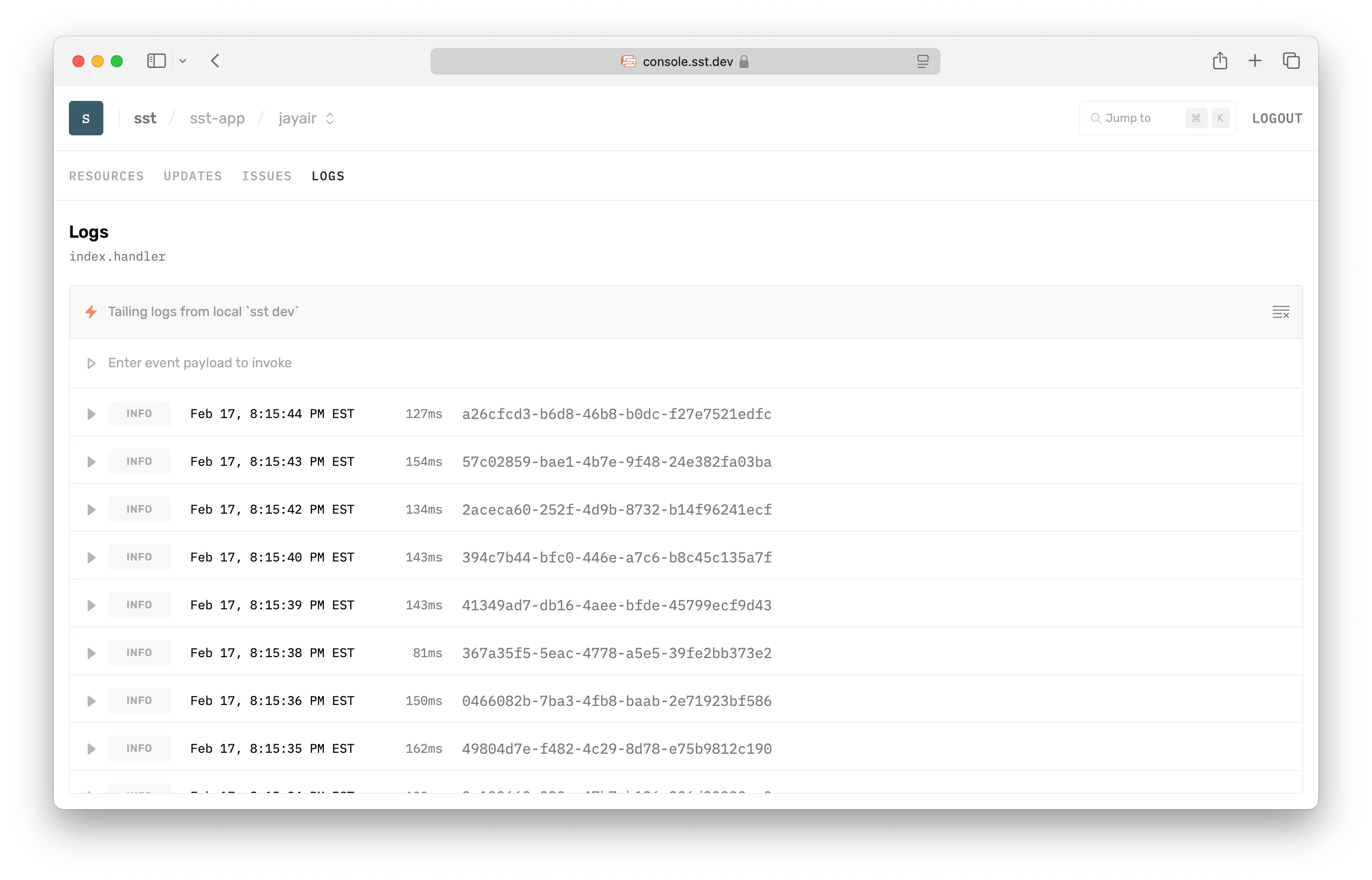
Task: Toggle the INFO badge on 8:15:36 entry
Action: click(x=138, y=701)
